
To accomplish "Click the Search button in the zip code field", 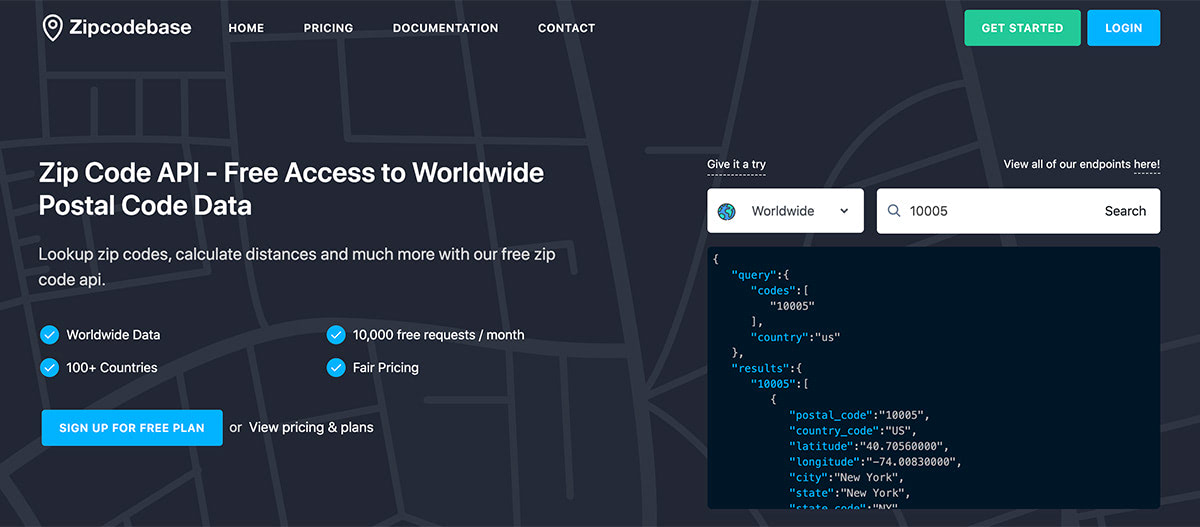I will pos(1125,211).
